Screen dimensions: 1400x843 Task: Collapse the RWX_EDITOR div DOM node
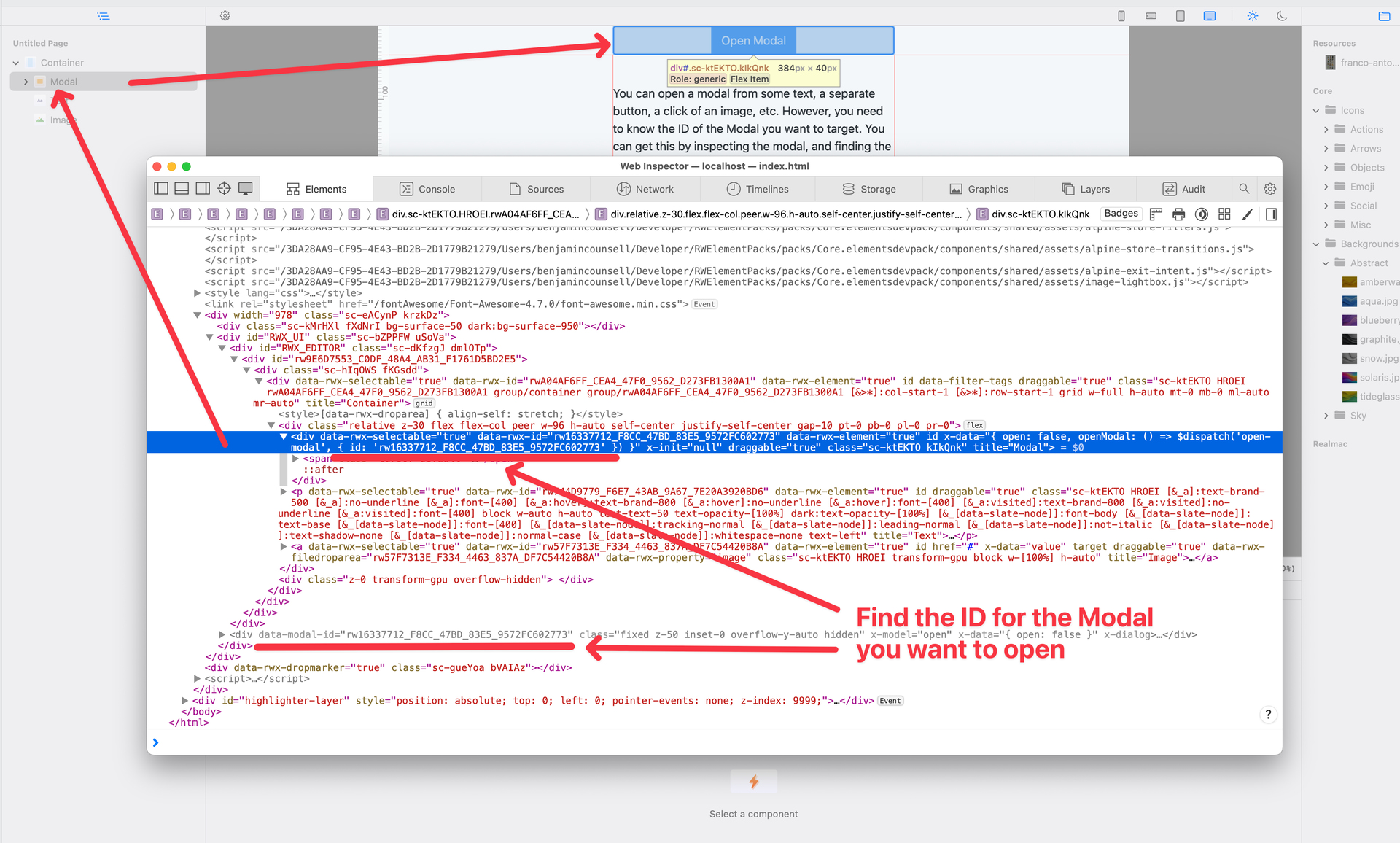point(222,349)
